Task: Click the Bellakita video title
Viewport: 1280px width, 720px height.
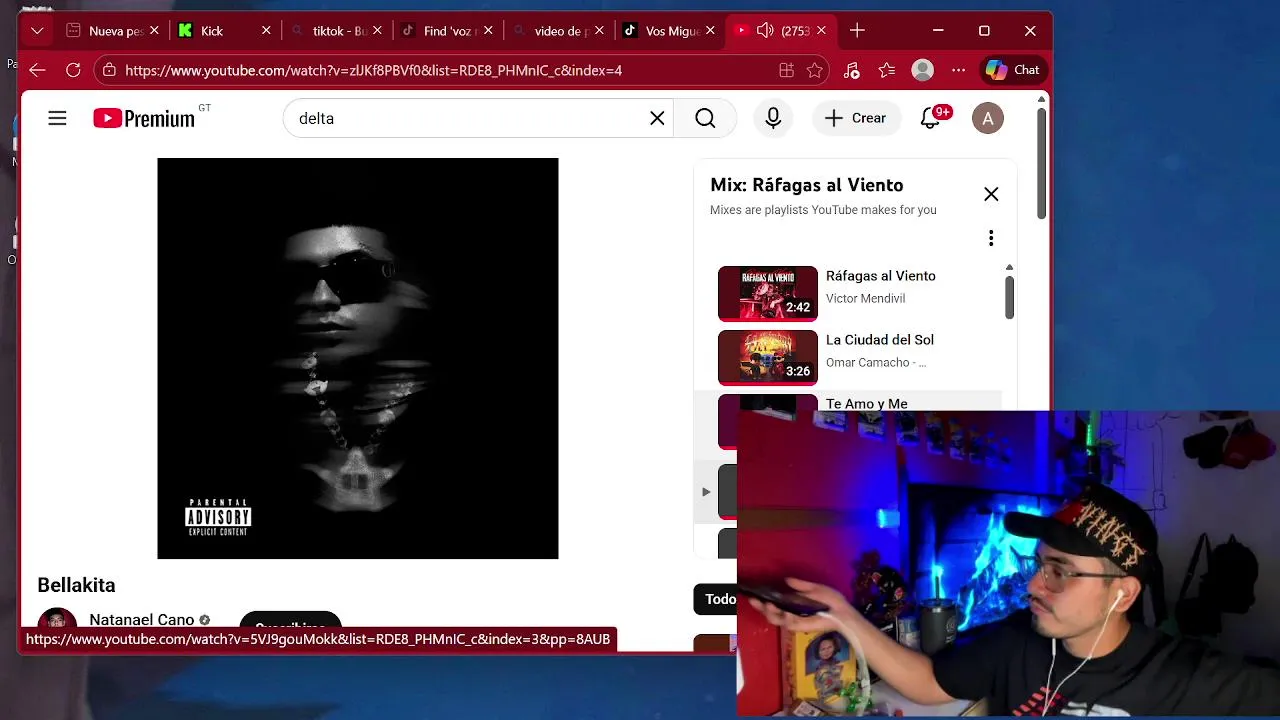Action: coord(76,585)
